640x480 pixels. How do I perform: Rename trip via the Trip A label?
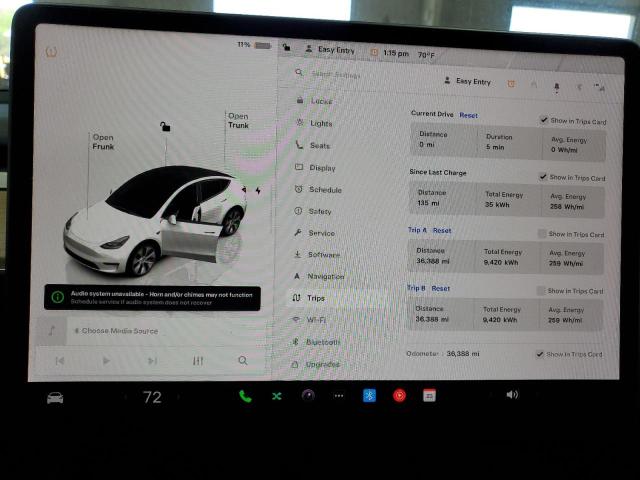417,230
